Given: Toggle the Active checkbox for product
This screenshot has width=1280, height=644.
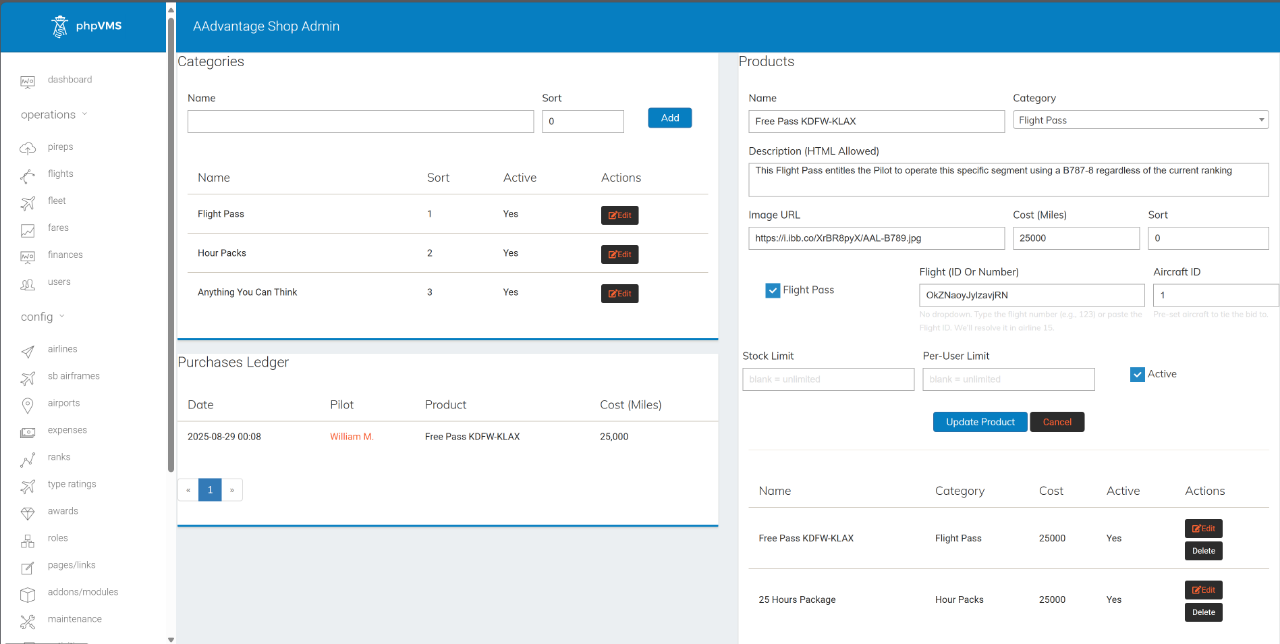Looking at the screenshot, I should [1137, 374].
